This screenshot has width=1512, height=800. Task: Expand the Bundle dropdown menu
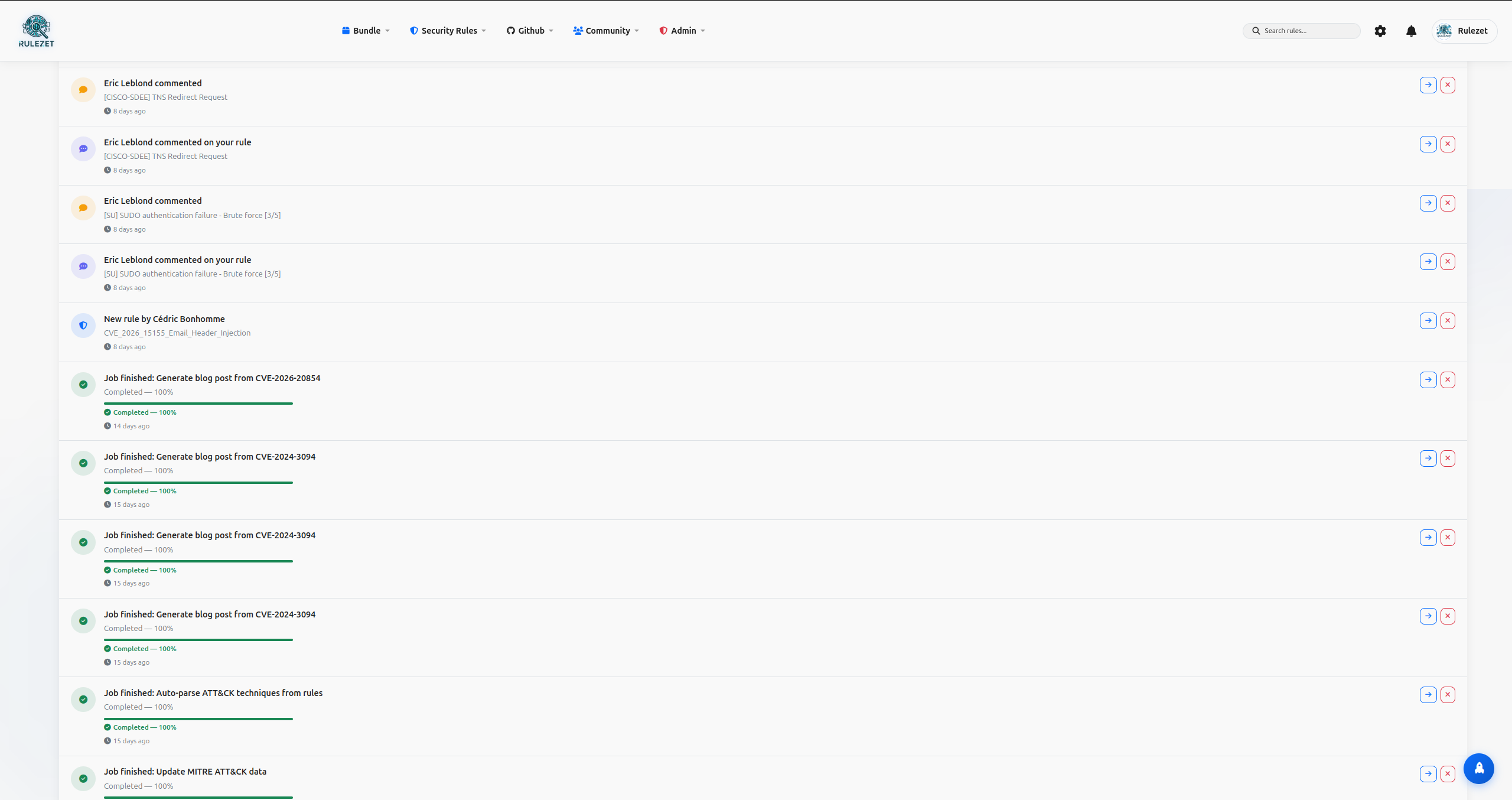tap(366, 31)
